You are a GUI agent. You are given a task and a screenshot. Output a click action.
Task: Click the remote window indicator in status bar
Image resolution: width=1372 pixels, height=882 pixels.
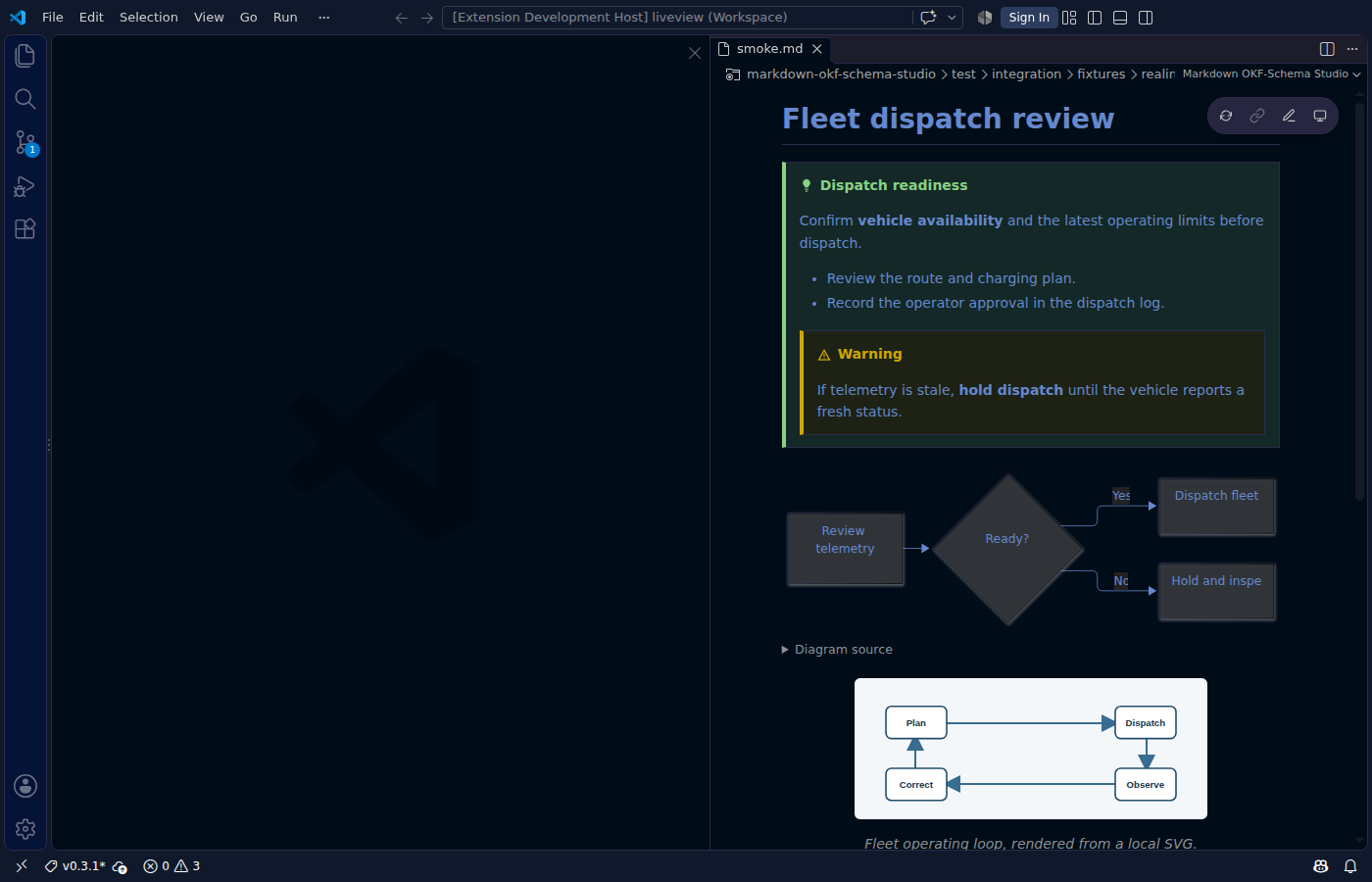[22, 866]
